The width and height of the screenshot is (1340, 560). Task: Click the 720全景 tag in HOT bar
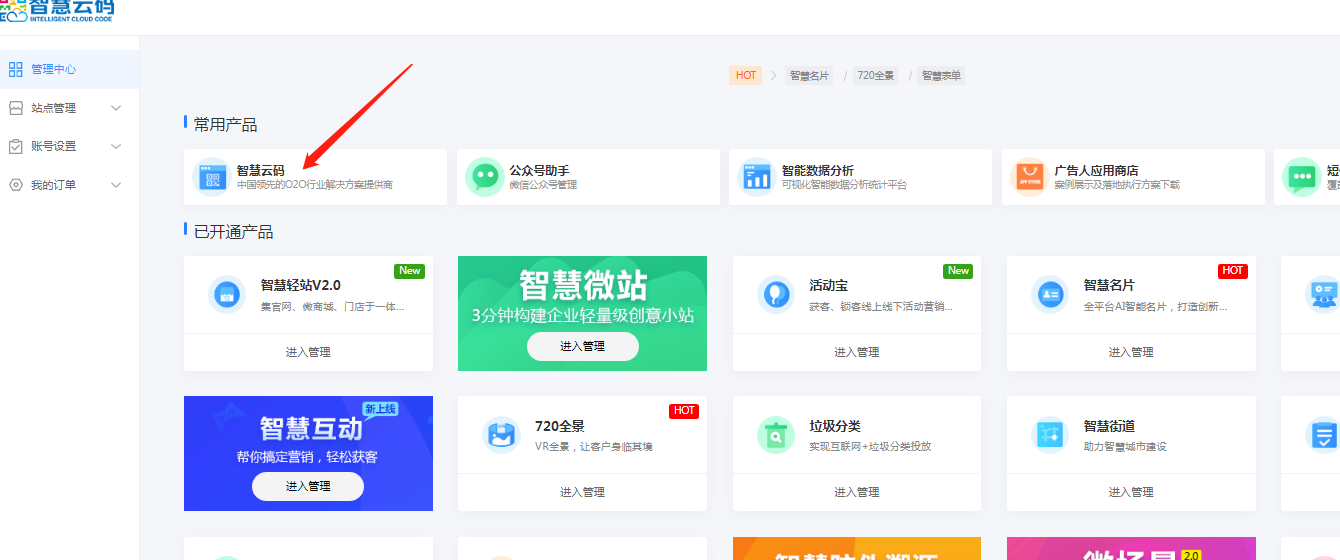point(875,75)
